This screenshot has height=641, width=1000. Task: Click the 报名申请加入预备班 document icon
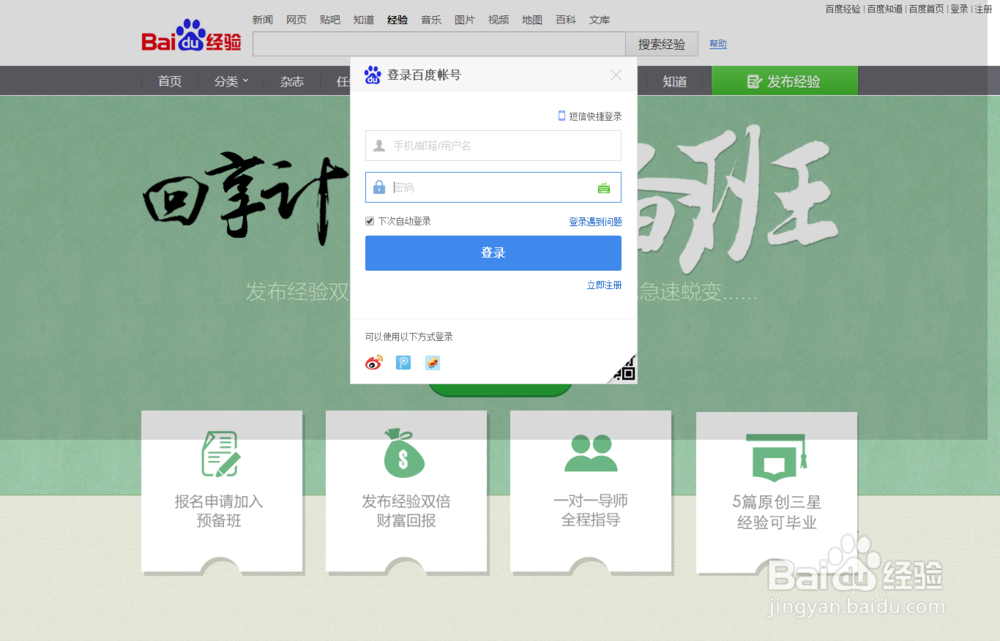coord(221,454)
